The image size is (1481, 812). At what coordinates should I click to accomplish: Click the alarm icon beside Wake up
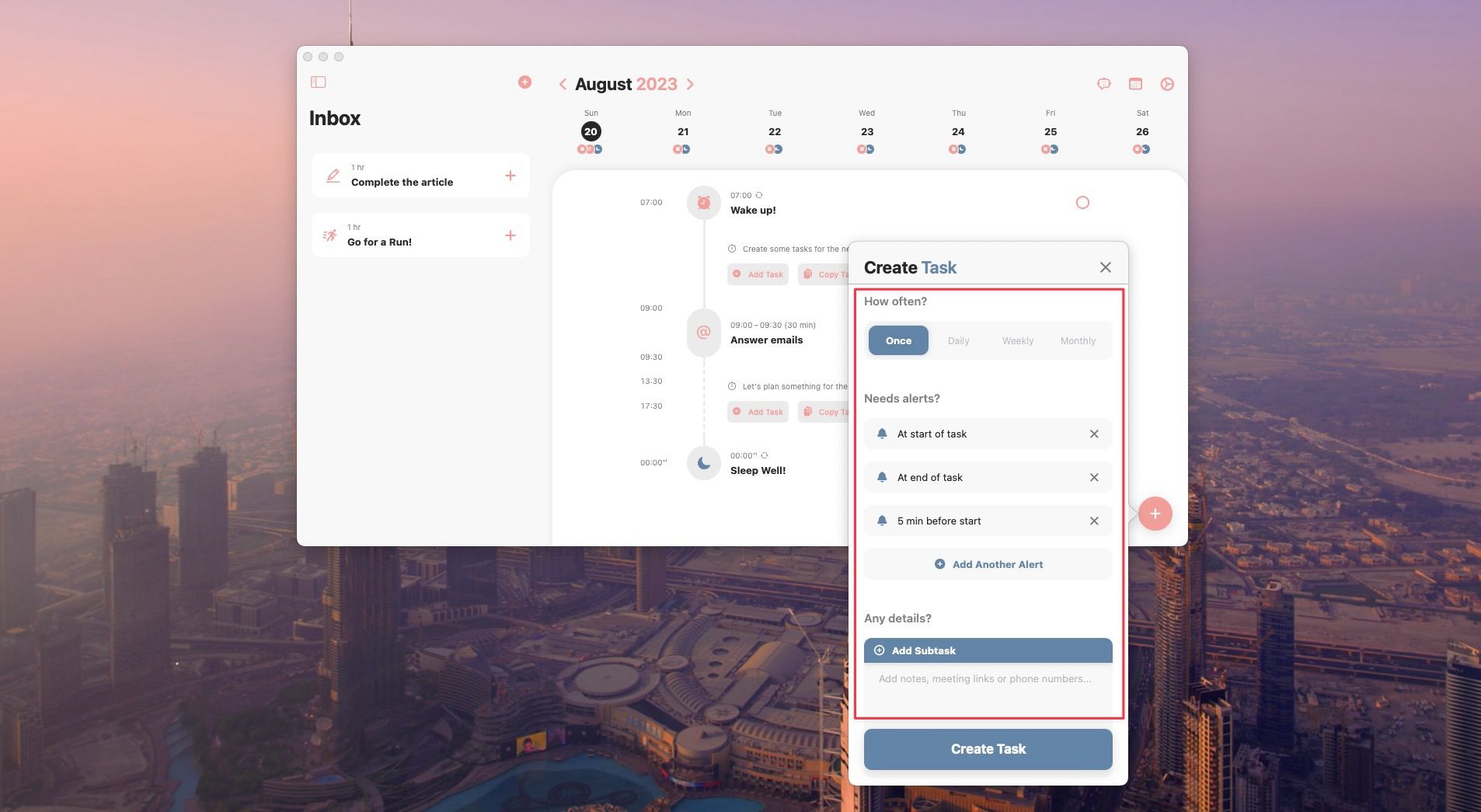(703, 202)
